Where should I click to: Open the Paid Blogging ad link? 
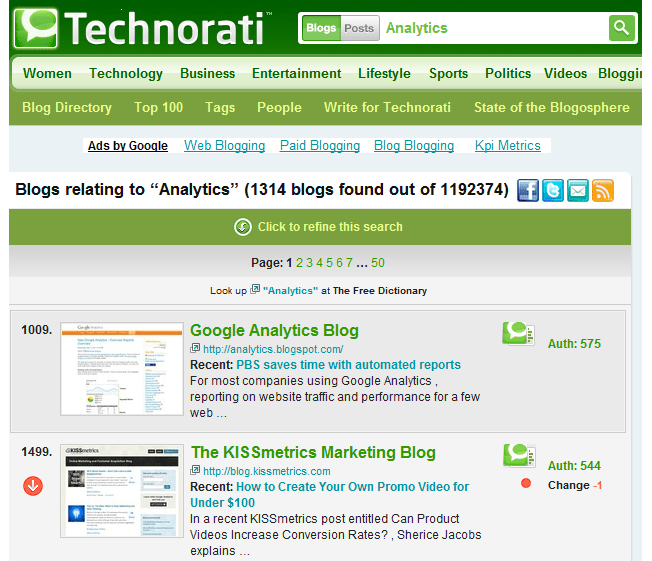[320, 146]
